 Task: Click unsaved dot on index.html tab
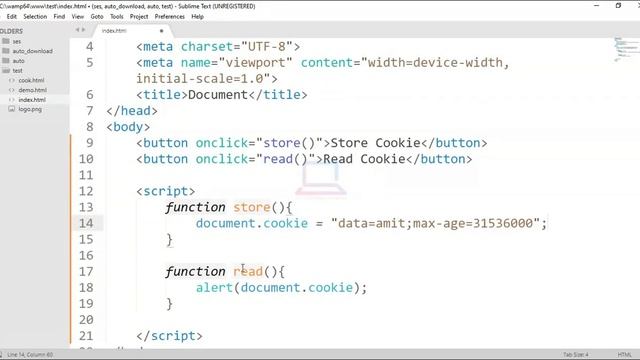coord(162,31)
